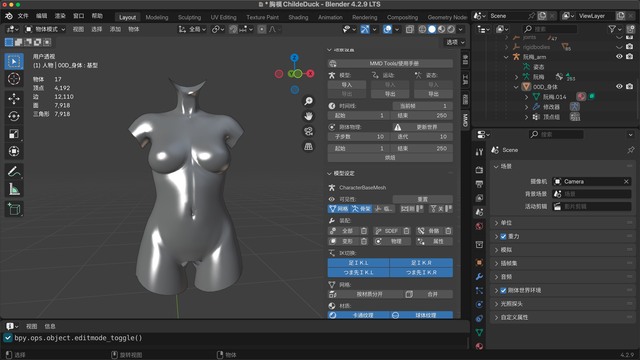Toggle the camera view icon
The height and width of the screenshot is (360, 640).
tap(309, 131)
